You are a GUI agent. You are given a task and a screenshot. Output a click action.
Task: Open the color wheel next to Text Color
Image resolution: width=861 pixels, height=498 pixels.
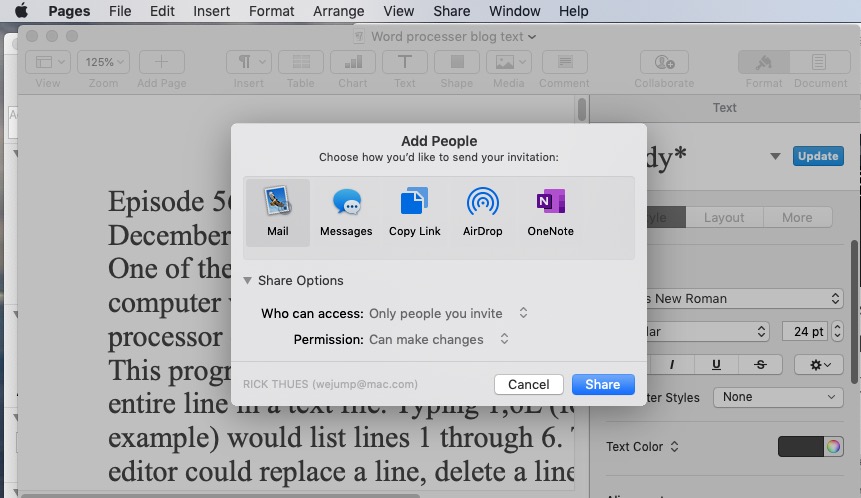(x=833, y=446)
